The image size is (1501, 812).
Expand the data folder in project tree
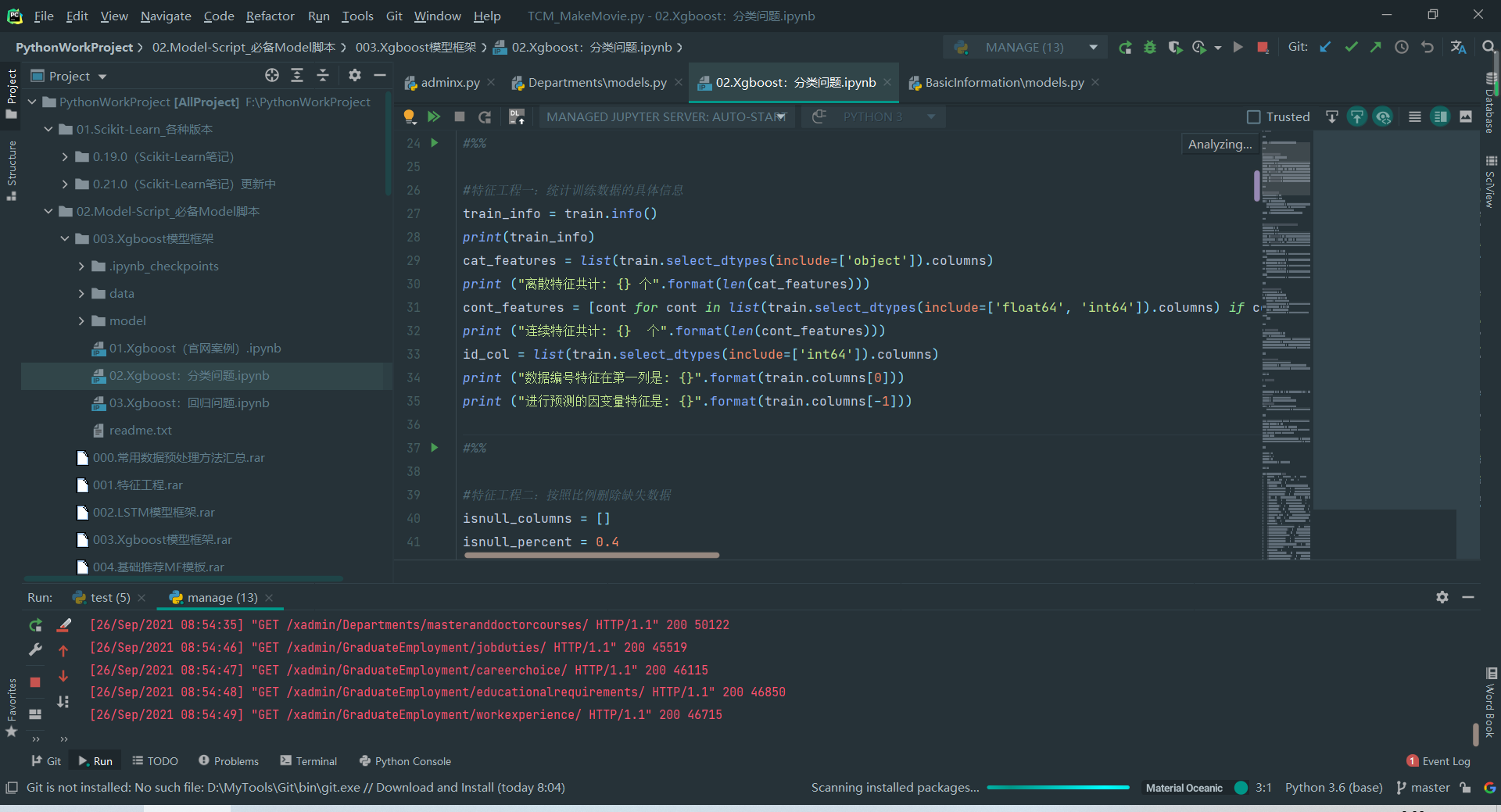[x=81, y=294]
